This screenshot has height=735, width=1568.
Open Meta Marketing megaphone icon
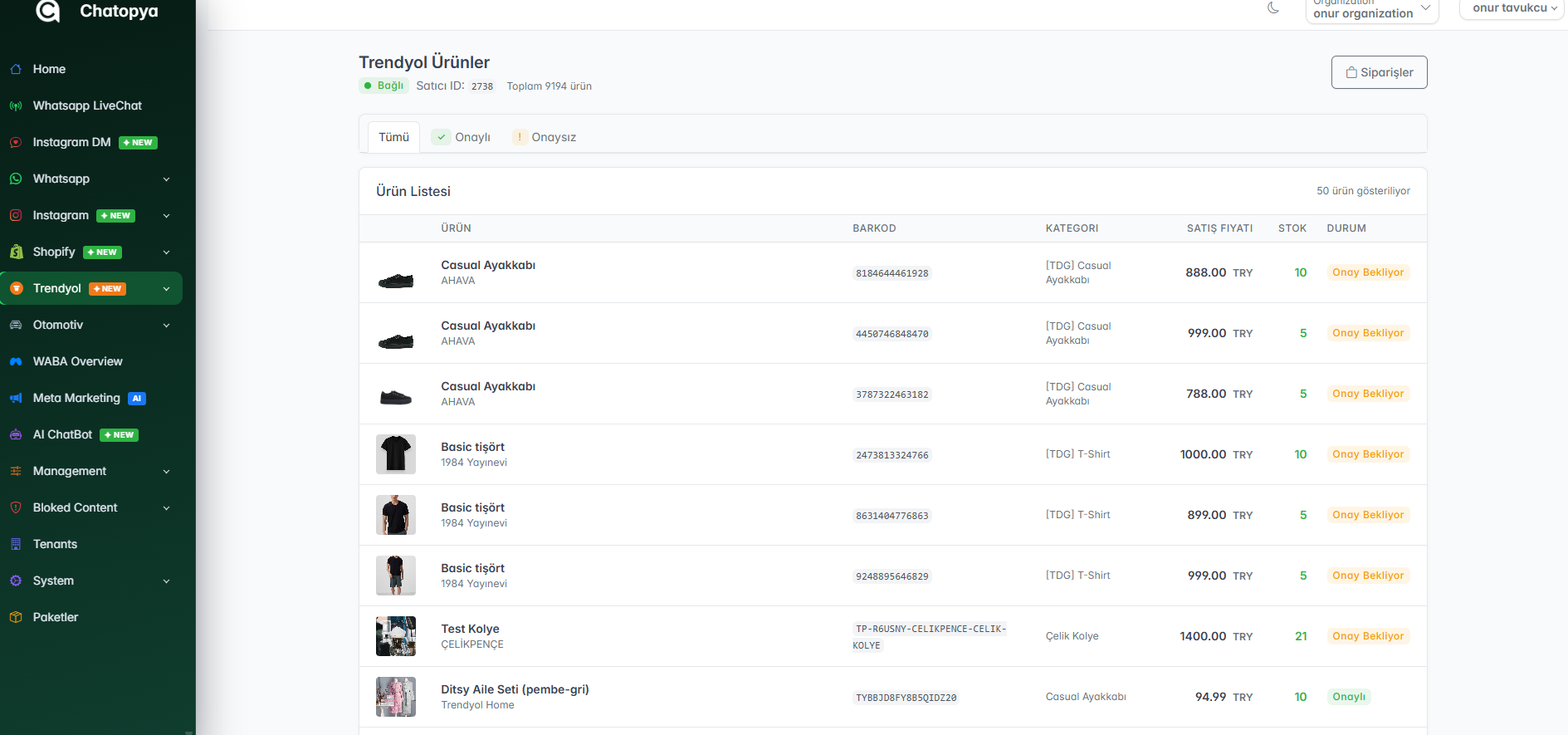pos(16,398)
